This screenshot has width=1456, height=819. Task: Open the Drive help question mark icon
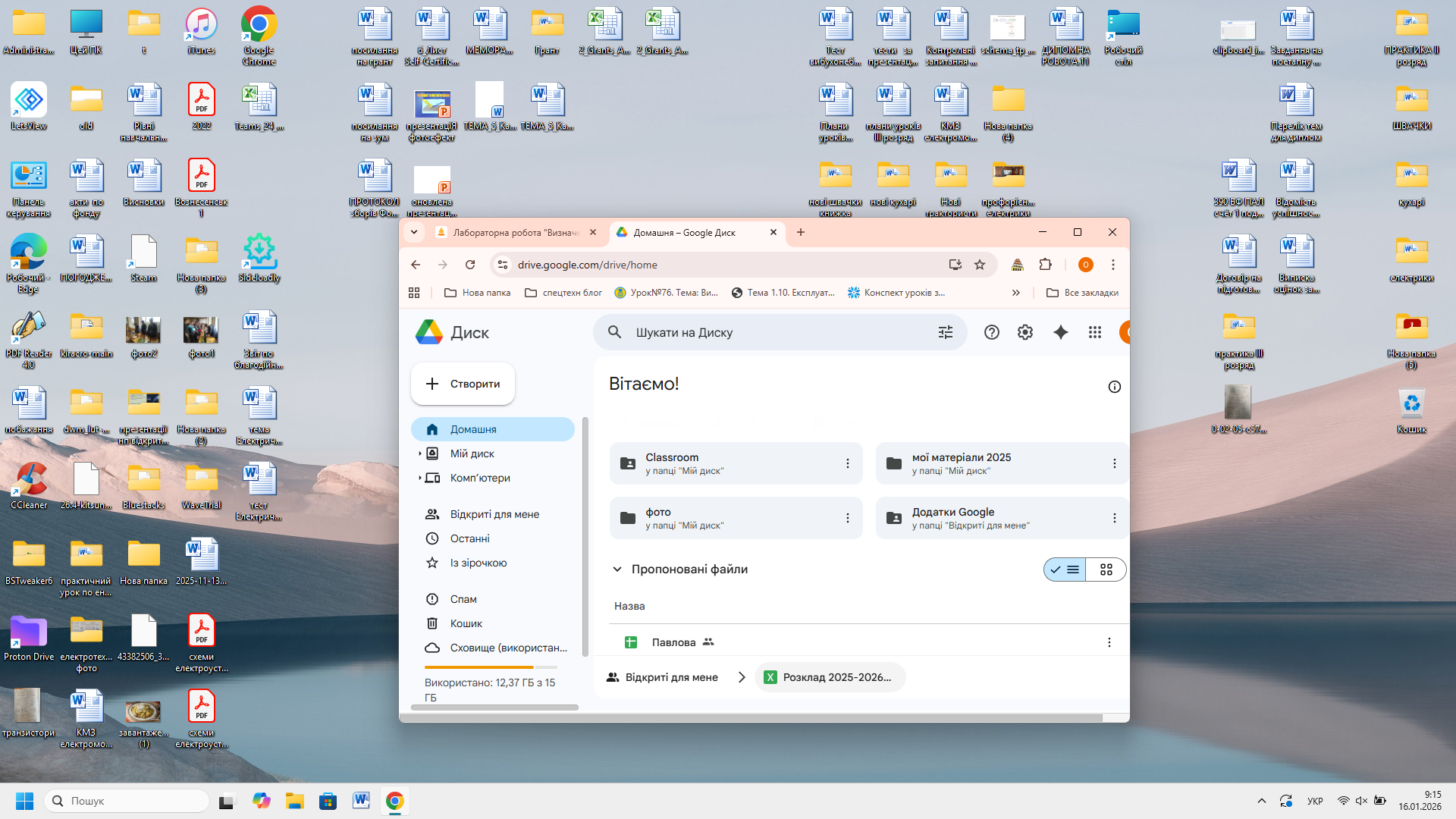(991, 332)
